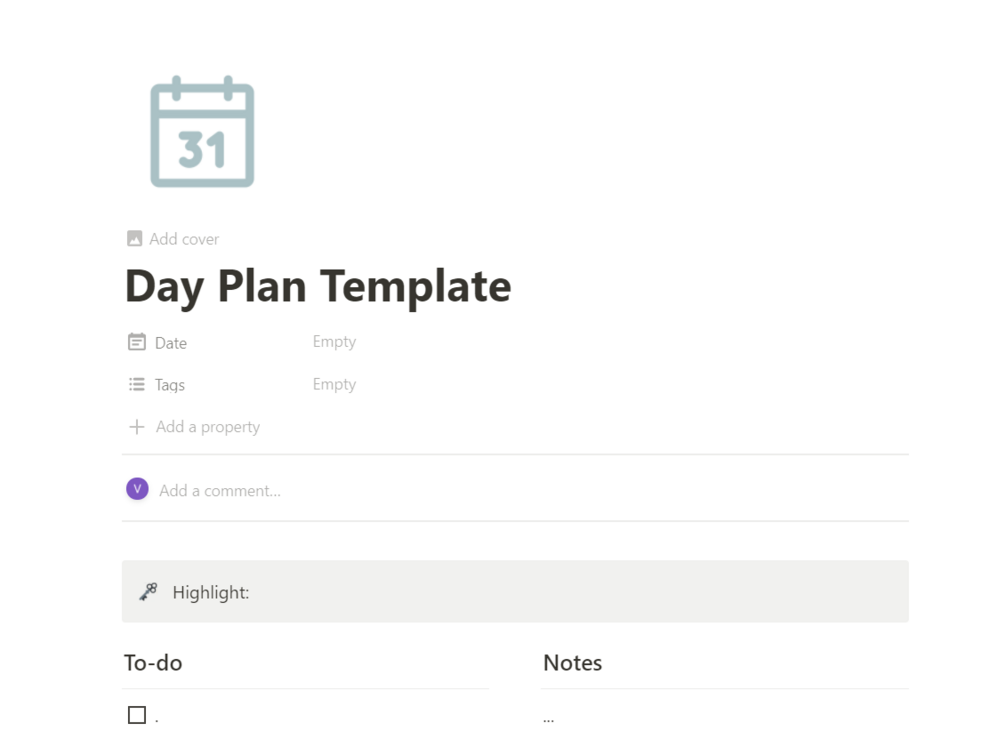
Task: Check the empty to-do checkbox
Action: tap(137, 714)
